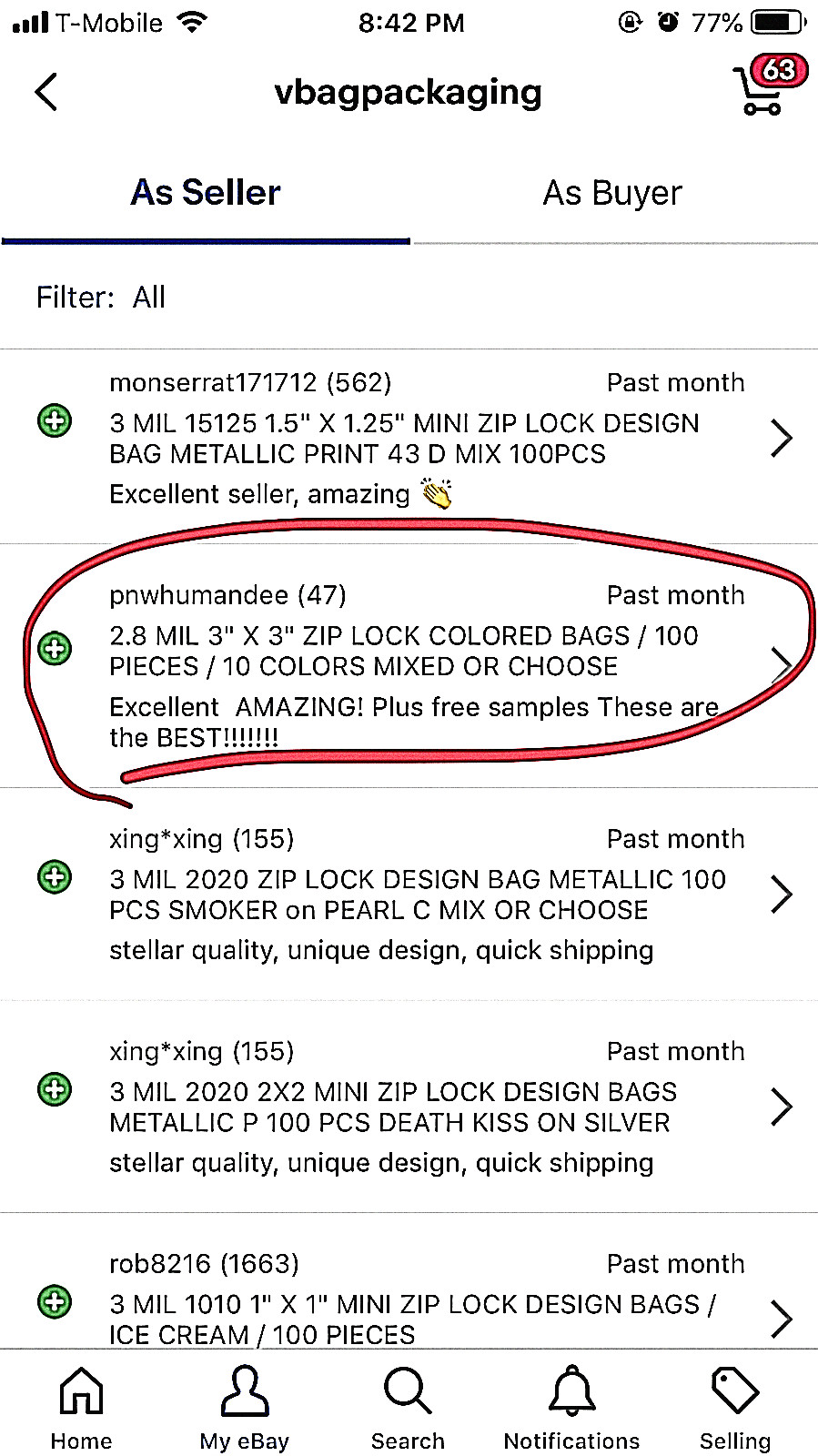
Task: Expand the DEATH KISS ON SILVER feedback chevron
Action: point(781,1107)
